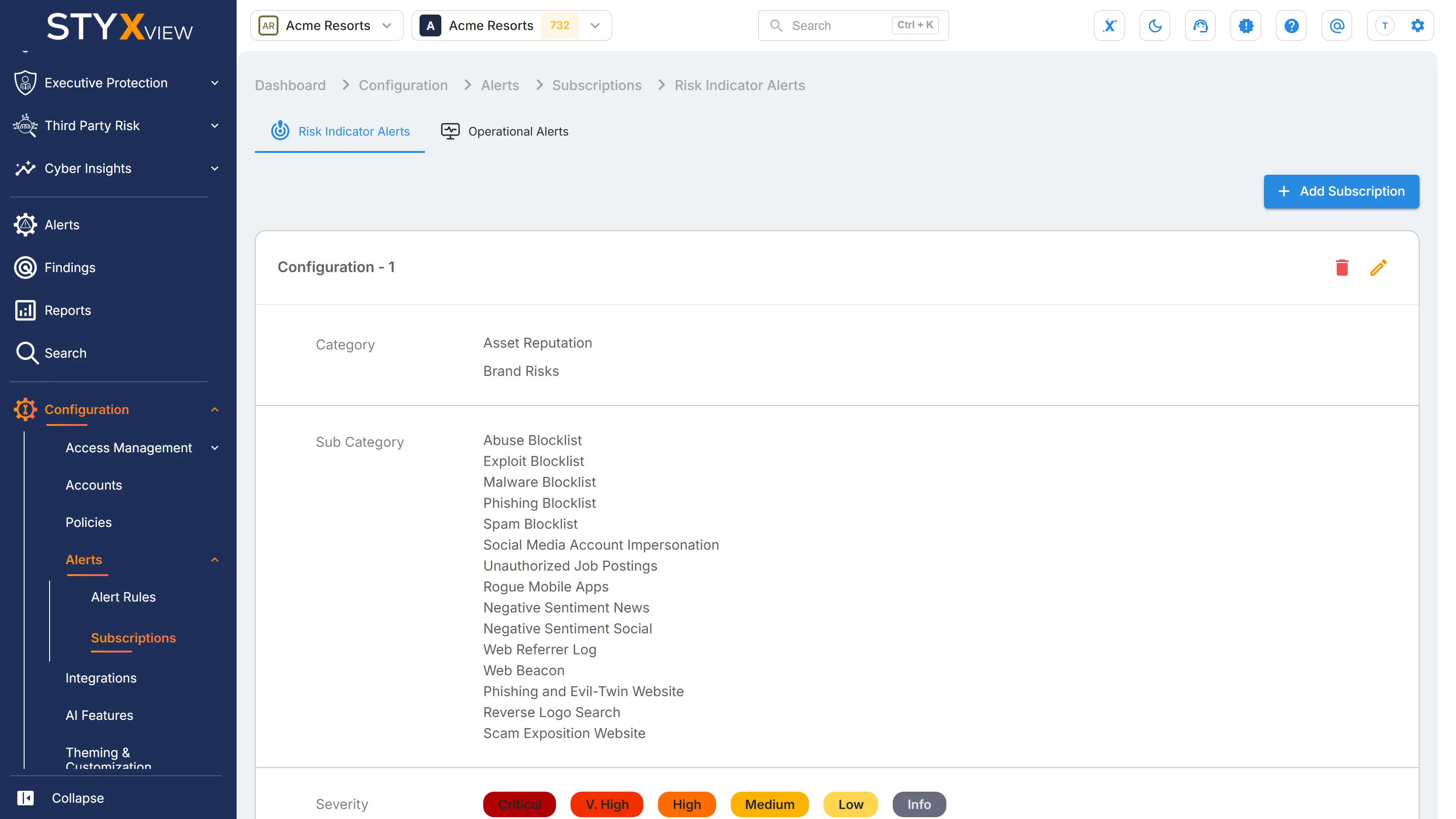Open the Acme Resorts organization dropdown

(x=327, y=25)
